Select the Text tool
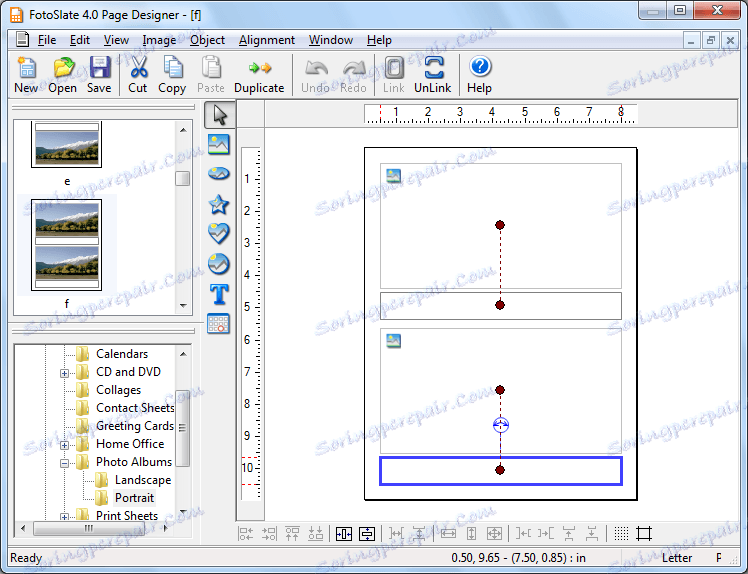This screenshot has height=574, width=748. coord(219,294)
